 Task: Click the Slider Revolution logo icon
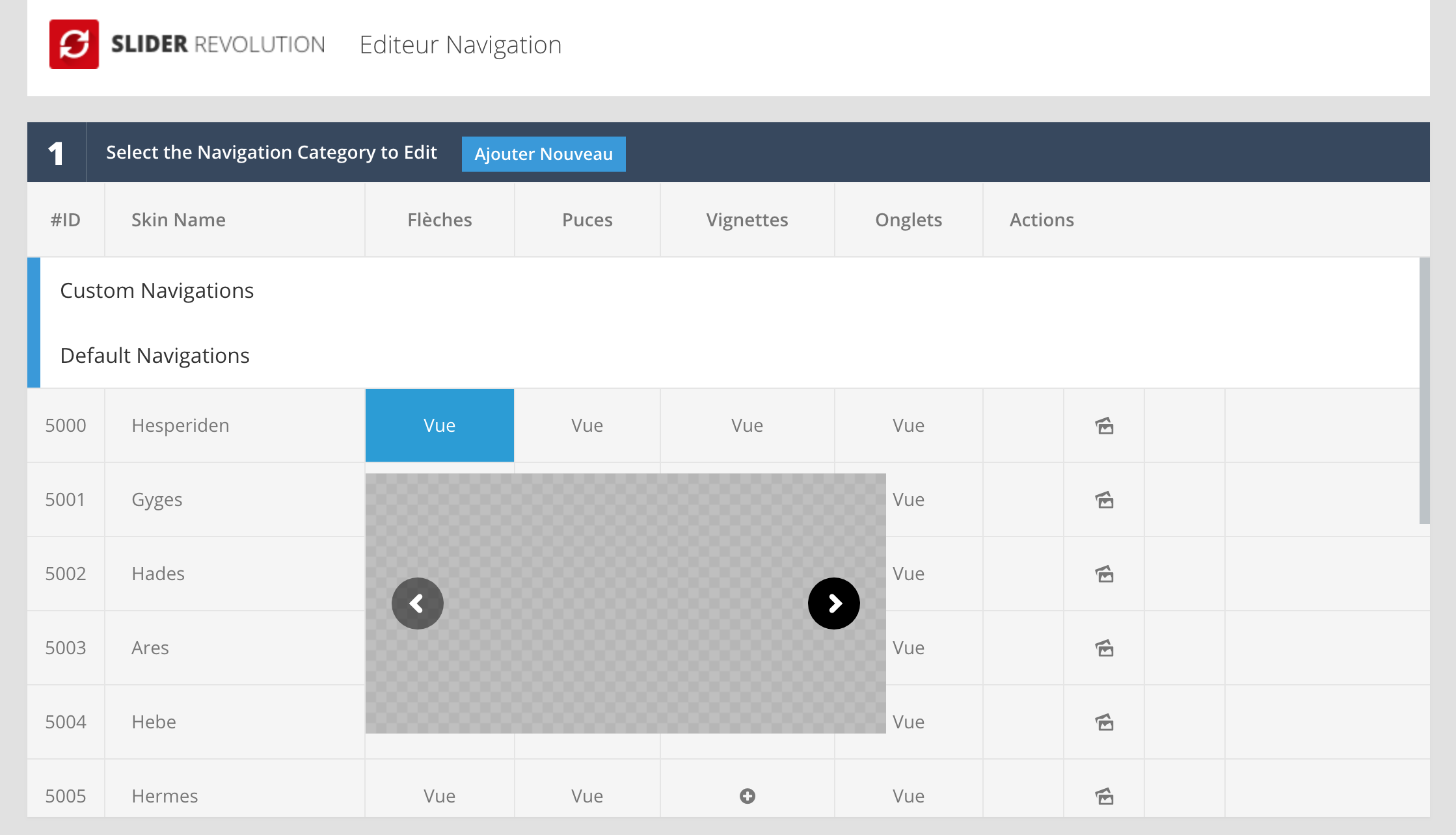(x=74, y=44)
